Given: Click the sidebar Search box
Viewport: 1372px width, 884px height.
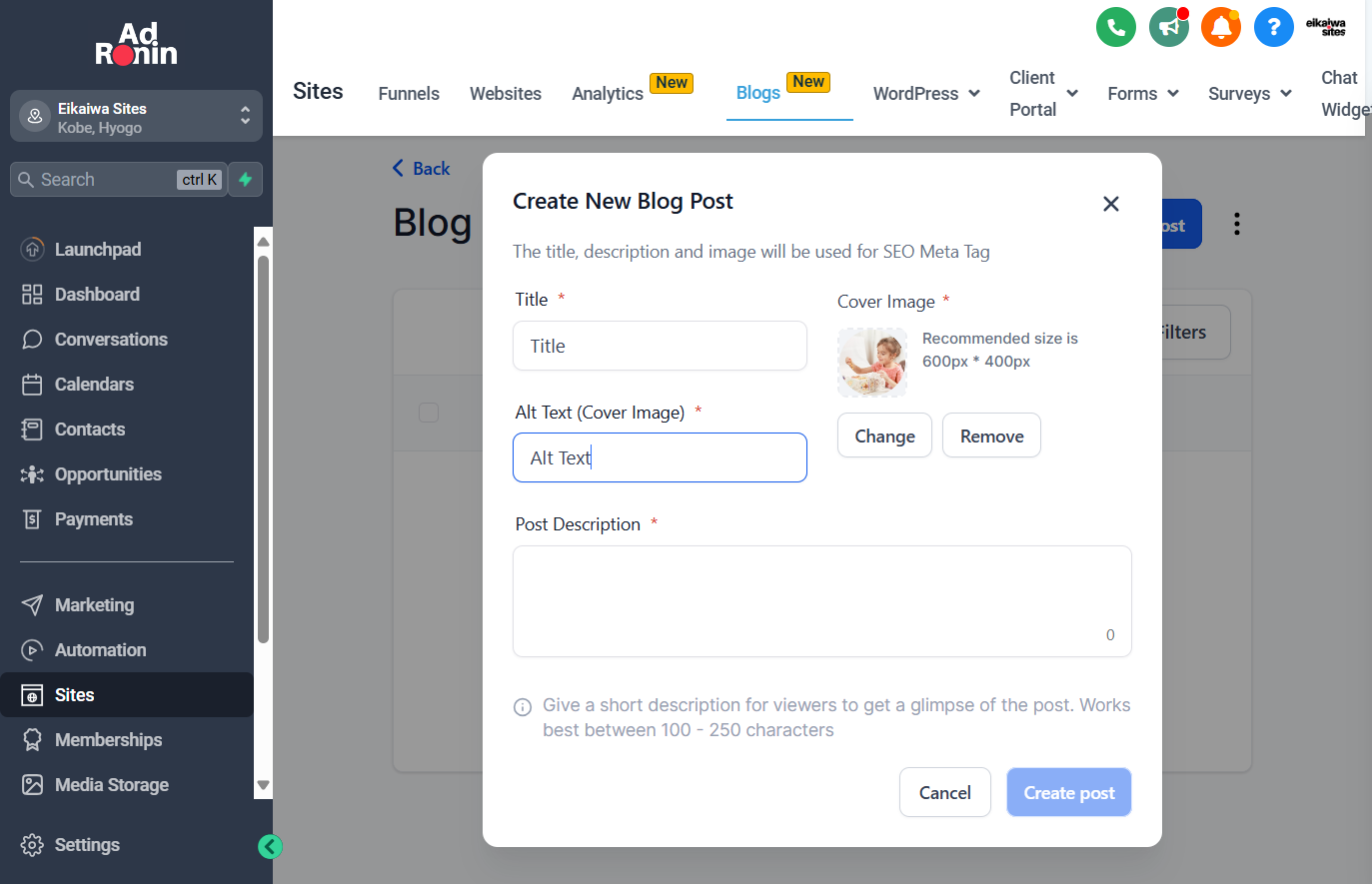Looking at the screenshot, I should pos(118,180).
